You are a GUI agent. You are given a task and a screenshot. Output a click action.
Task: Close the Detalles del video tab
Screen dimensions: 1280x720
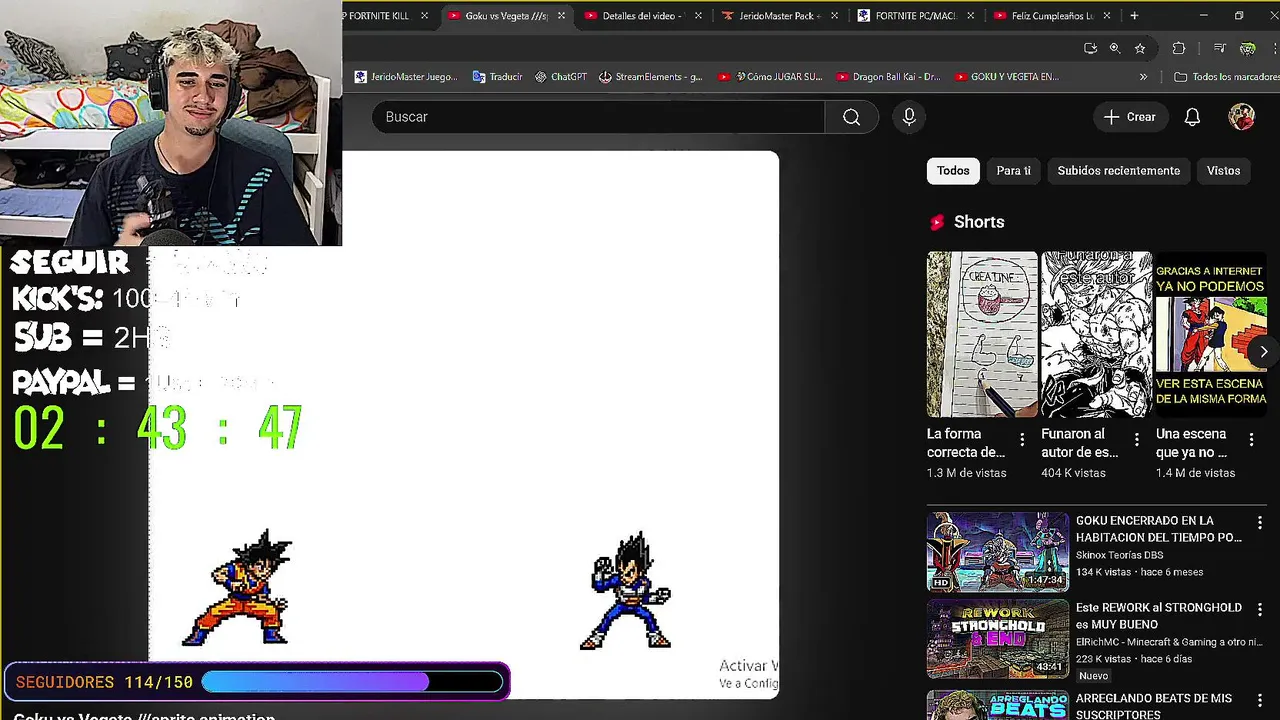698,16
